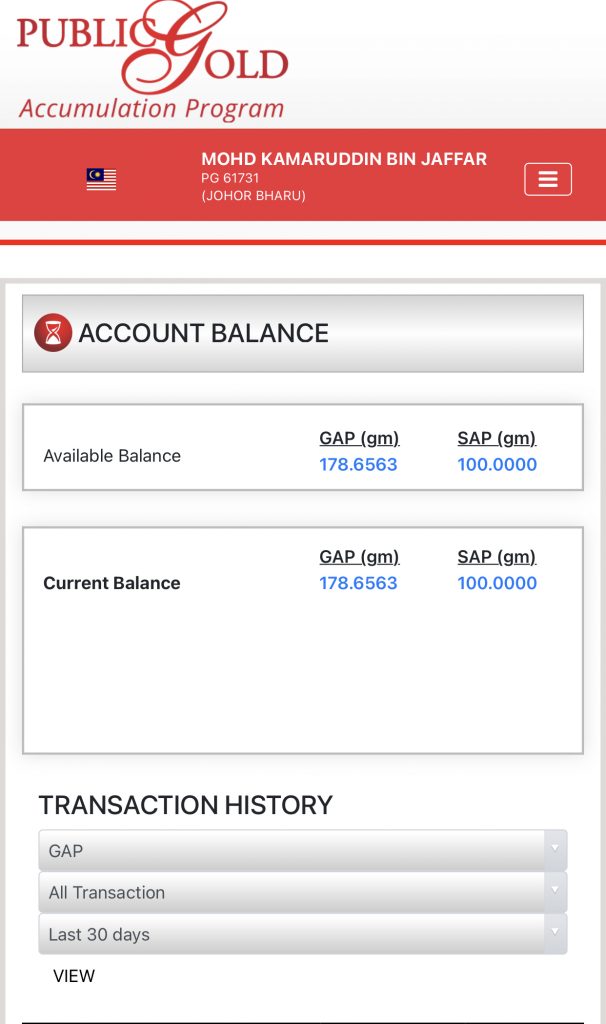Click the Public Gold logo

152,60
